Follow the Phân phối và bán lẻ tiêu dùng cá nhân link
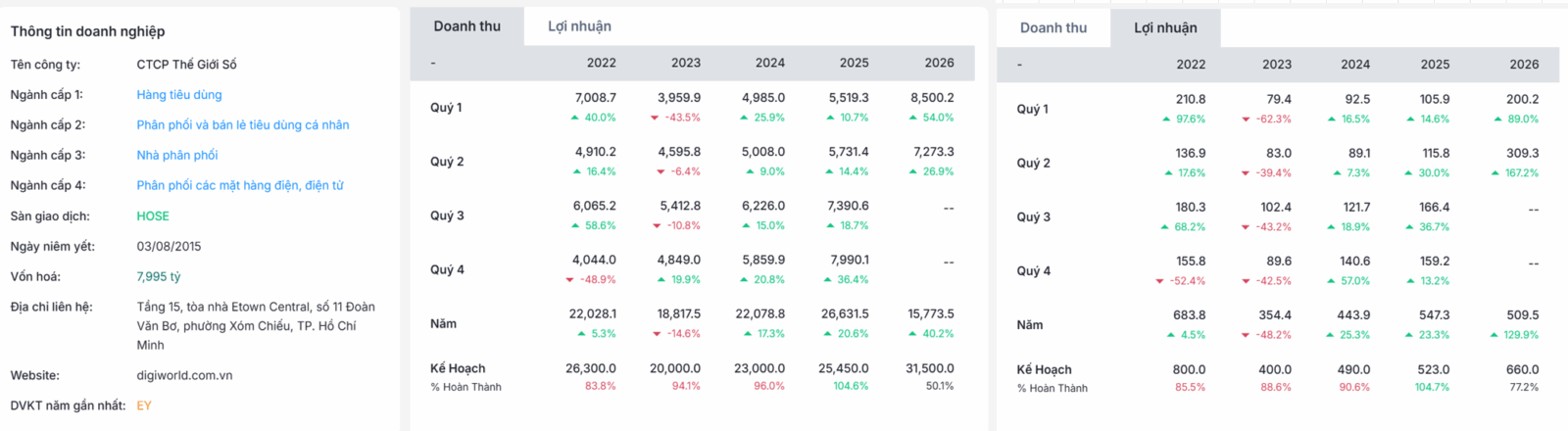Viewport: 1568px width, 431px height. tap(243, 125)
